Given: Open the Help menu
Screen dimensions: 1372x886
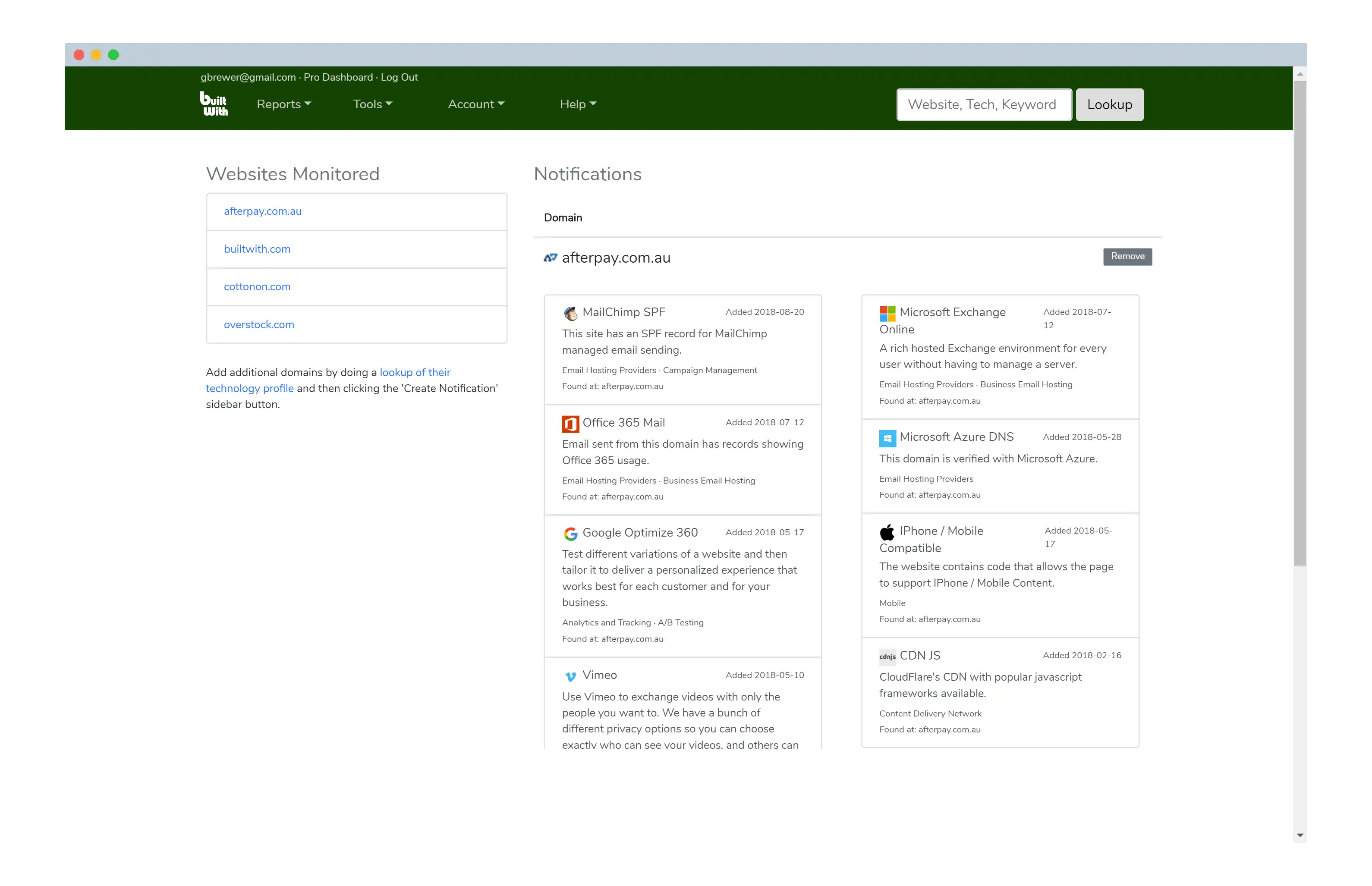Looking at the screenshot, I should tap(578, 104).
